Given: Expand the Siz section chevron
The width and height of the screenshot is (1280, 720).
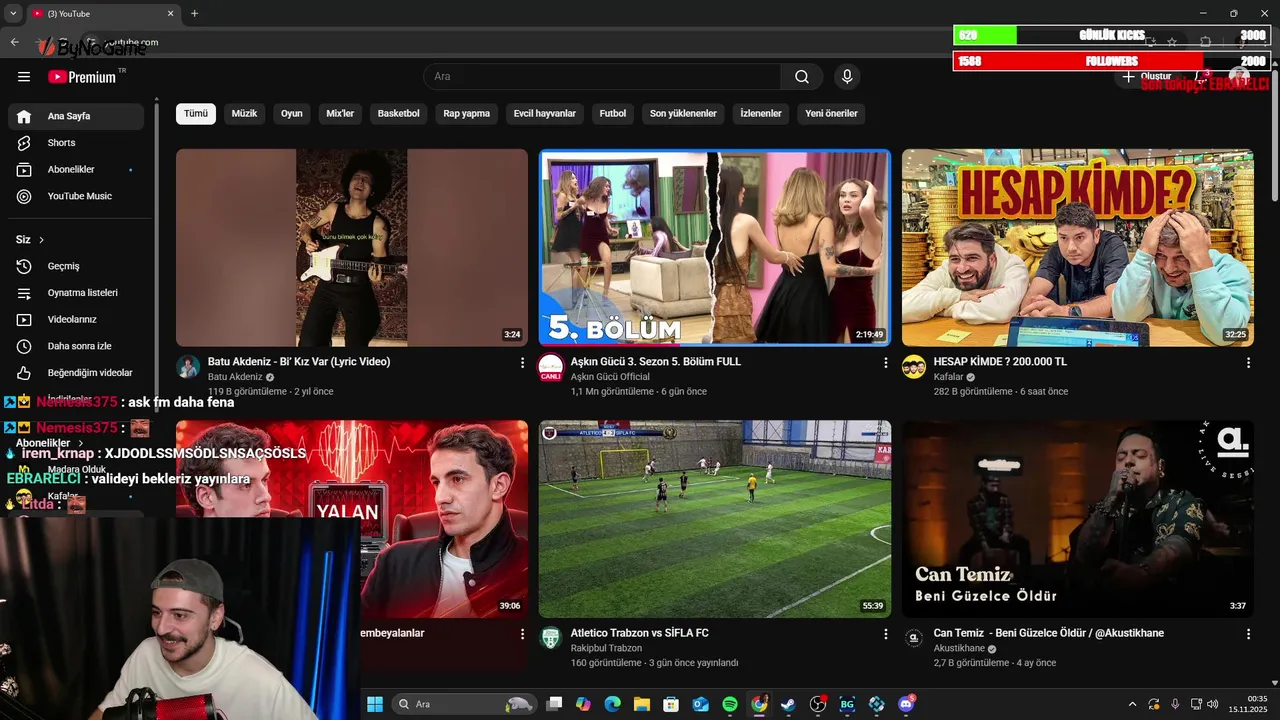Looking at the screenshot, I should point(41,240).
